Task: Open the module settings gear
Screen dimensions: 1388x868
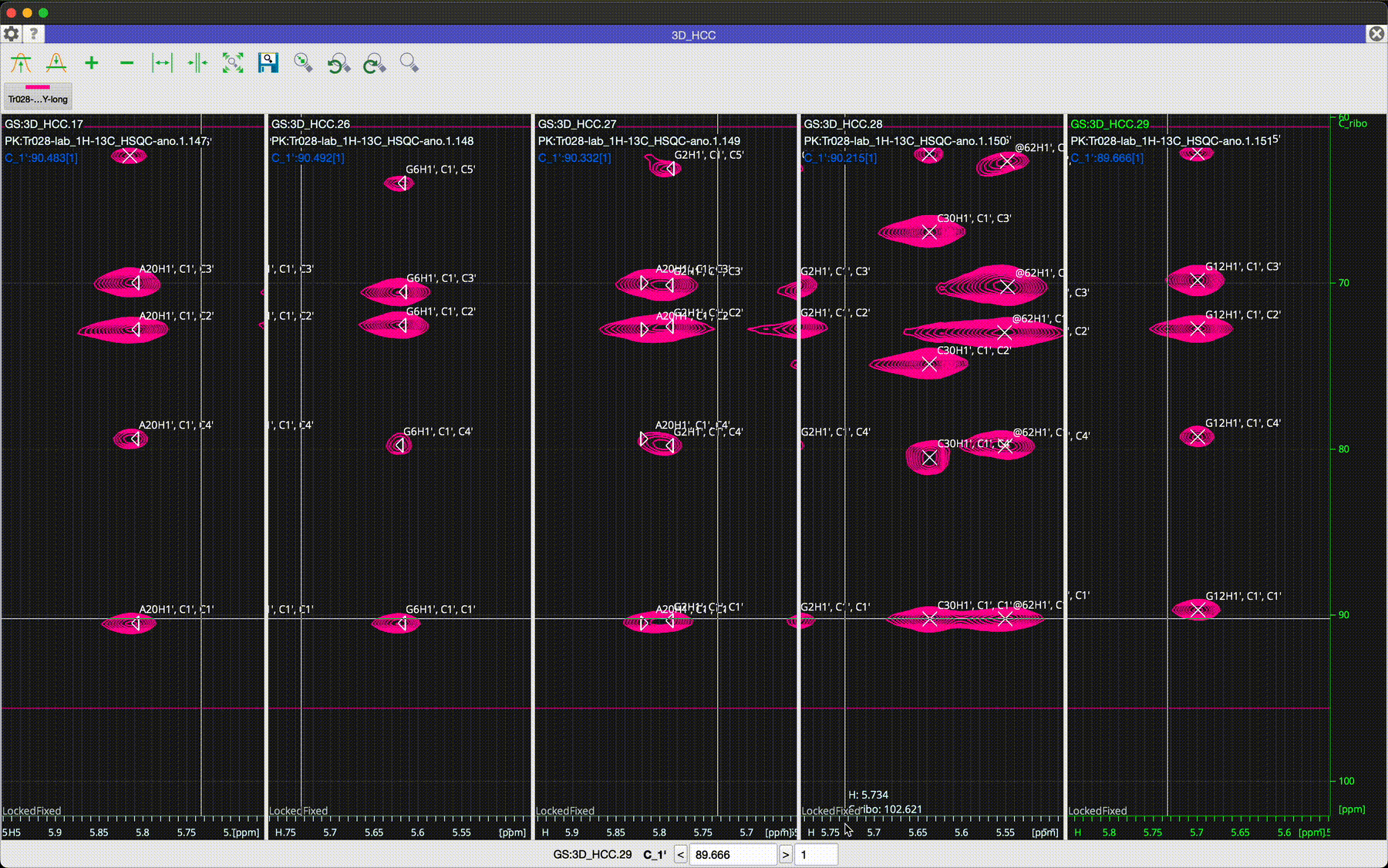Action: [11, 34]
